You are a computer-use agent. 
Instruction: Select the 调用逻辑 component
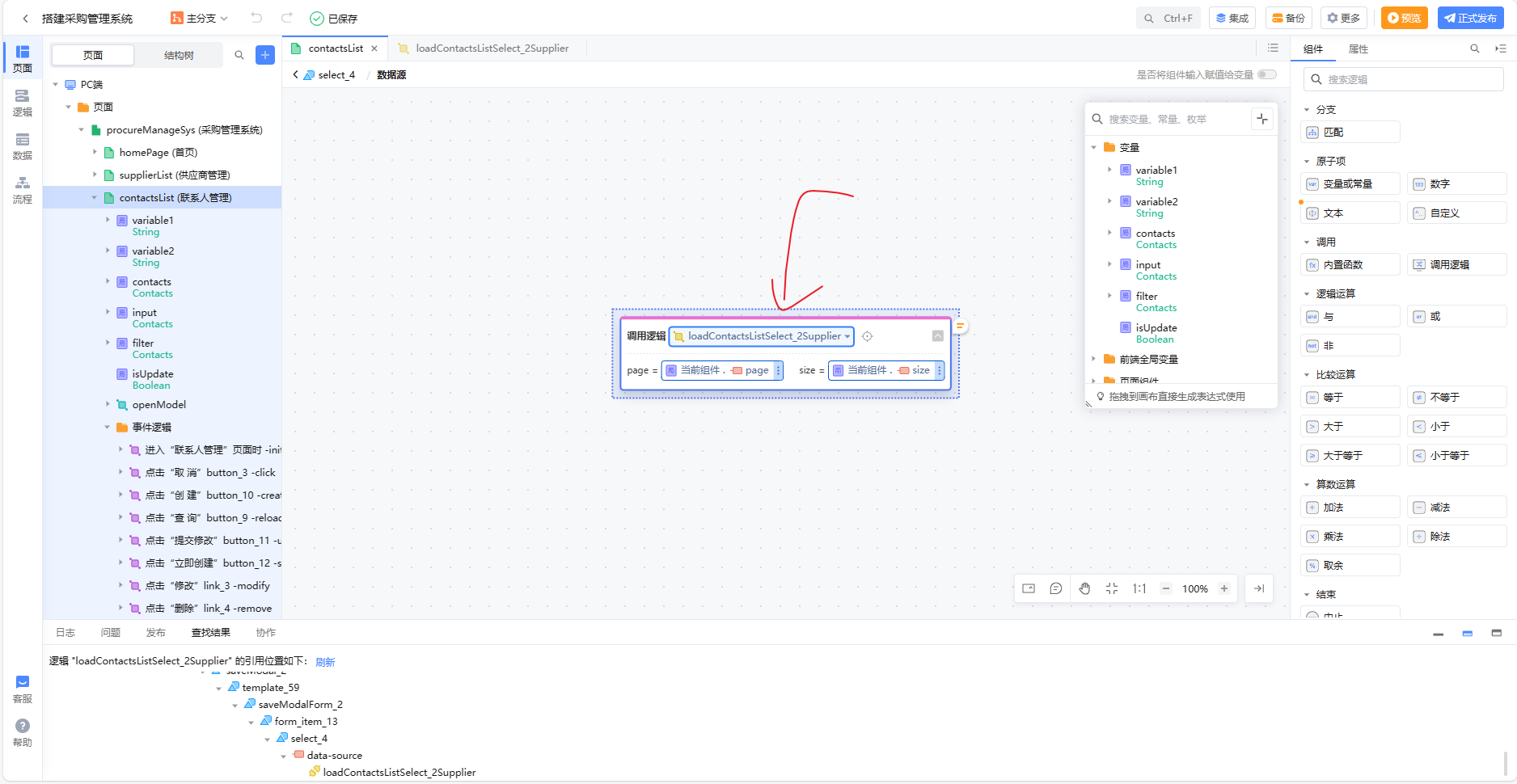click(x=1457, y=264)
